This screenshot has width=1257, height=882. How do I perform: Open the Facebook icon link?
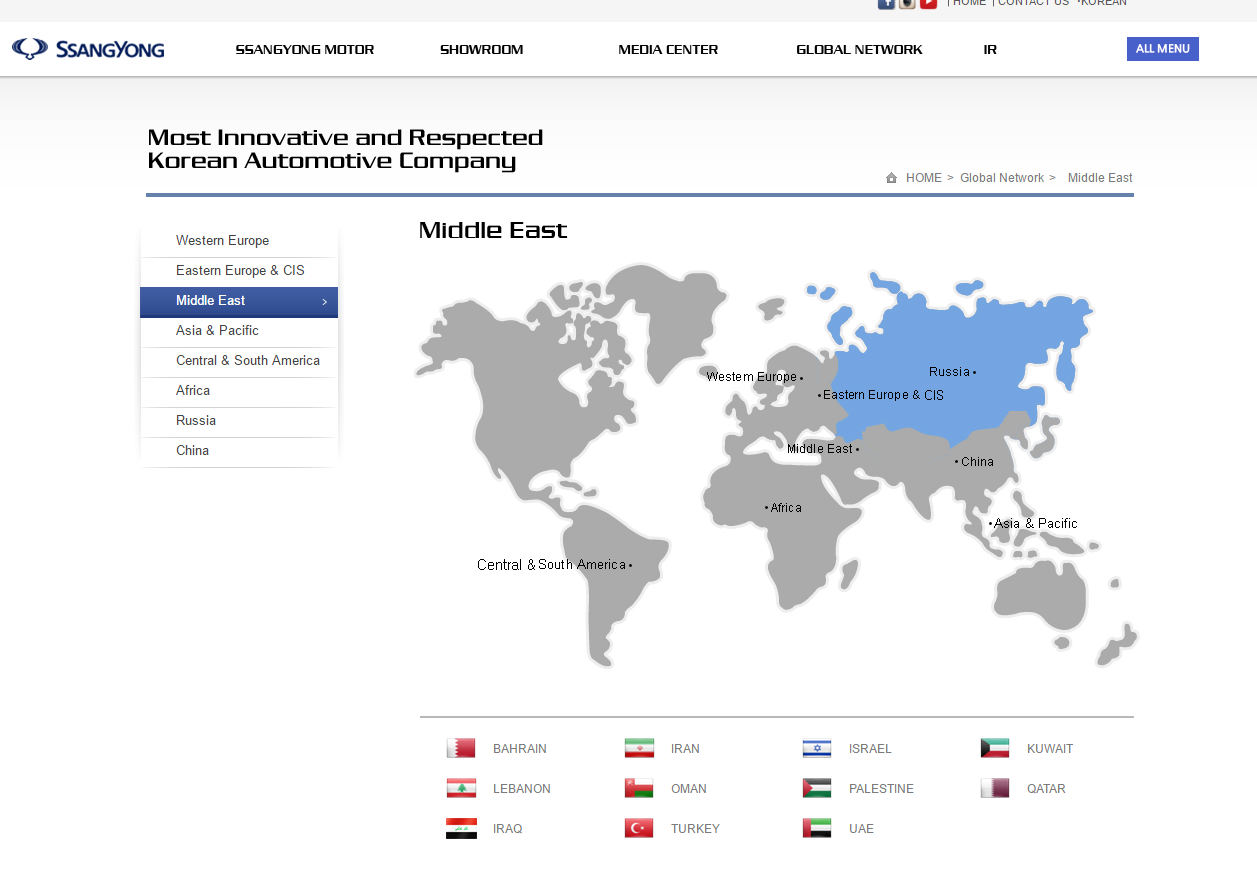pyautogui.click(x=886, y=3)
